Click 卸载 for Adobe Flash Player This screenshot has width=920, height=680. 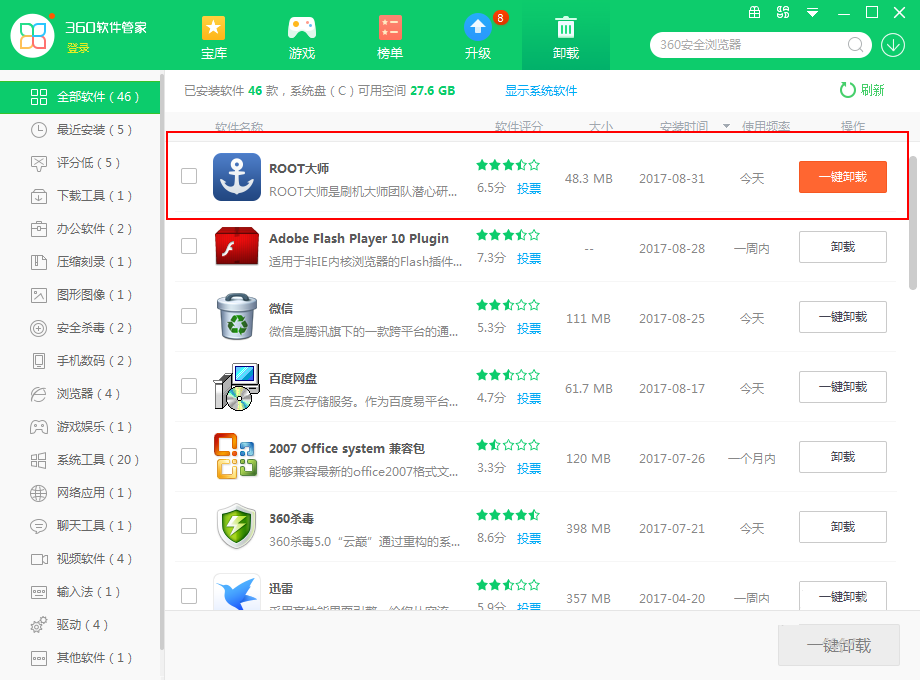[843, 246]
